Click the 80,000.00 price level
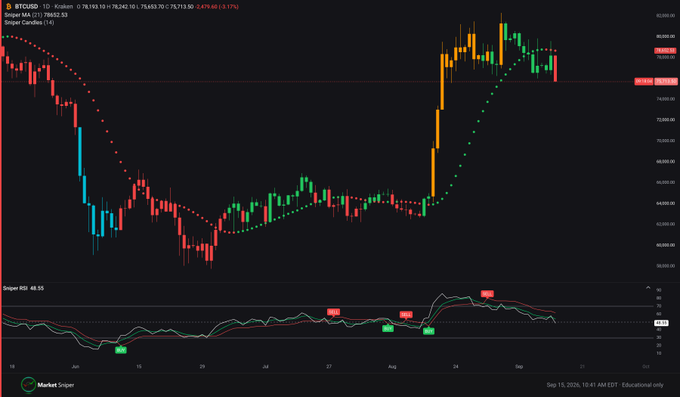 (x=665, y=36)
